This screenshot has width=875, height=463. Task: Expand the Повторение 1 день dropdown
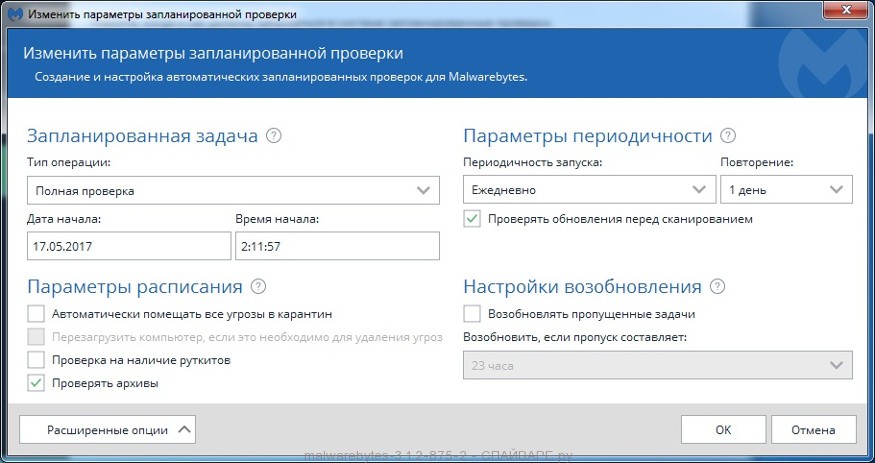tap(786, 189)
